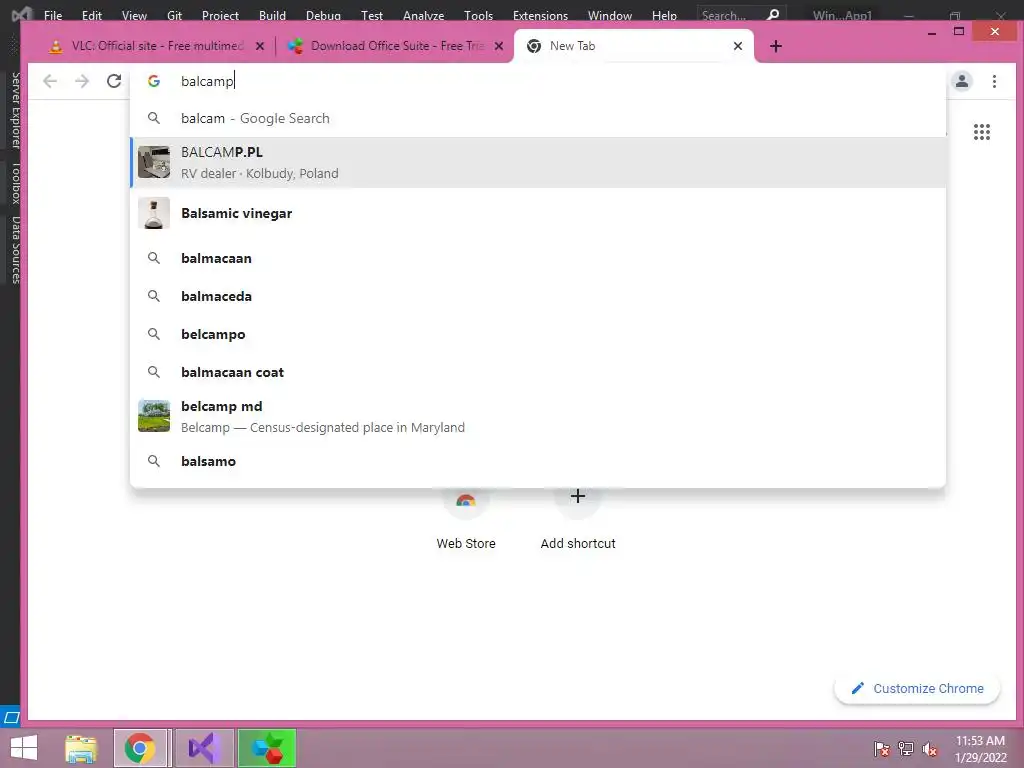Open File Explorer from the taskbar
The height and width of the screenshot is (768, 1024).
[81, 748]
